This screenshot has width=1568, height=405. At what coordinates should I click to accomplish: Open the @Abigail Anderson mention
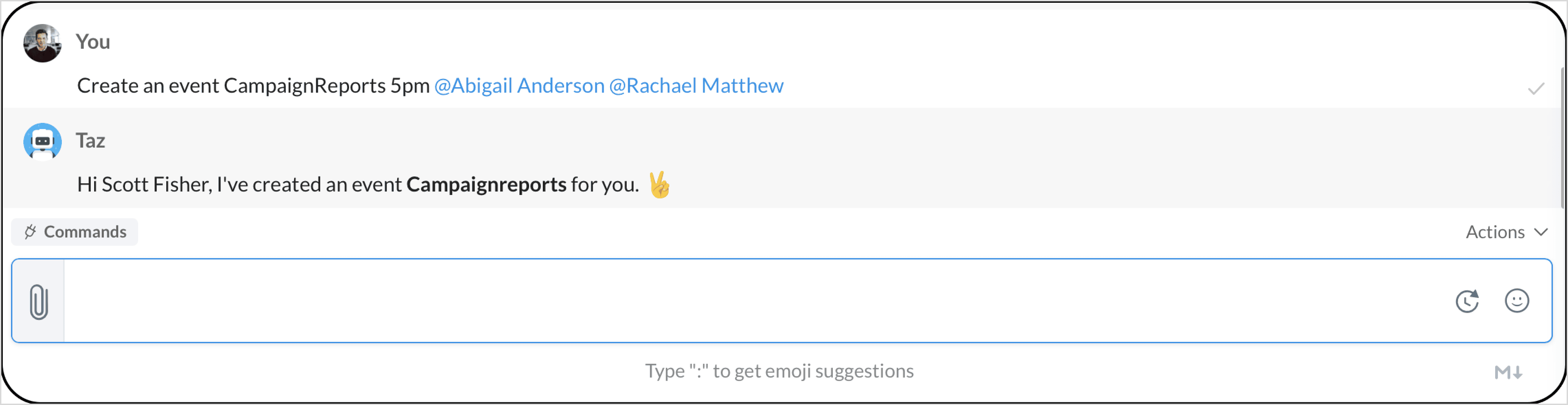519,86
